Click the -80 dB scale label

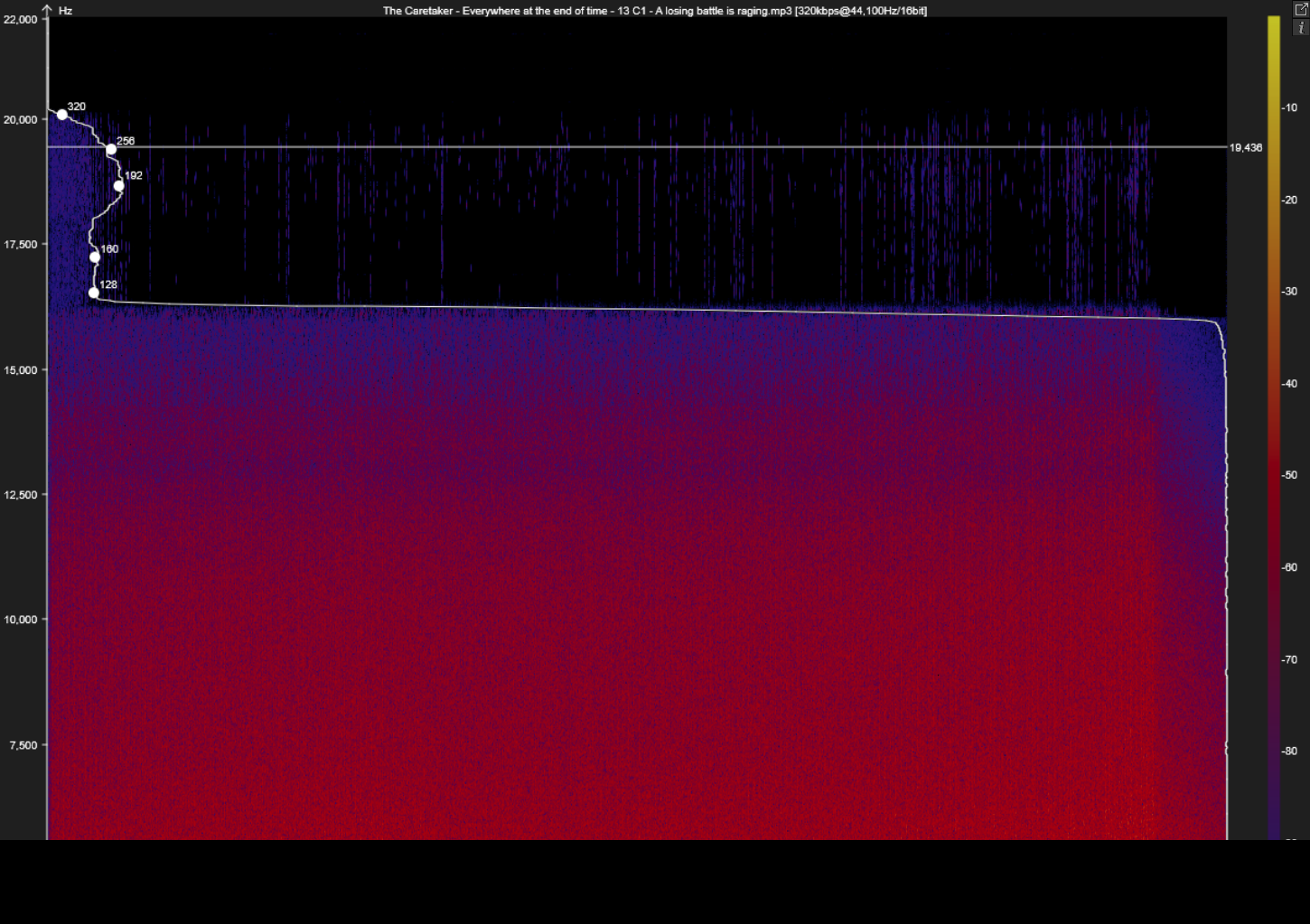1289,751
